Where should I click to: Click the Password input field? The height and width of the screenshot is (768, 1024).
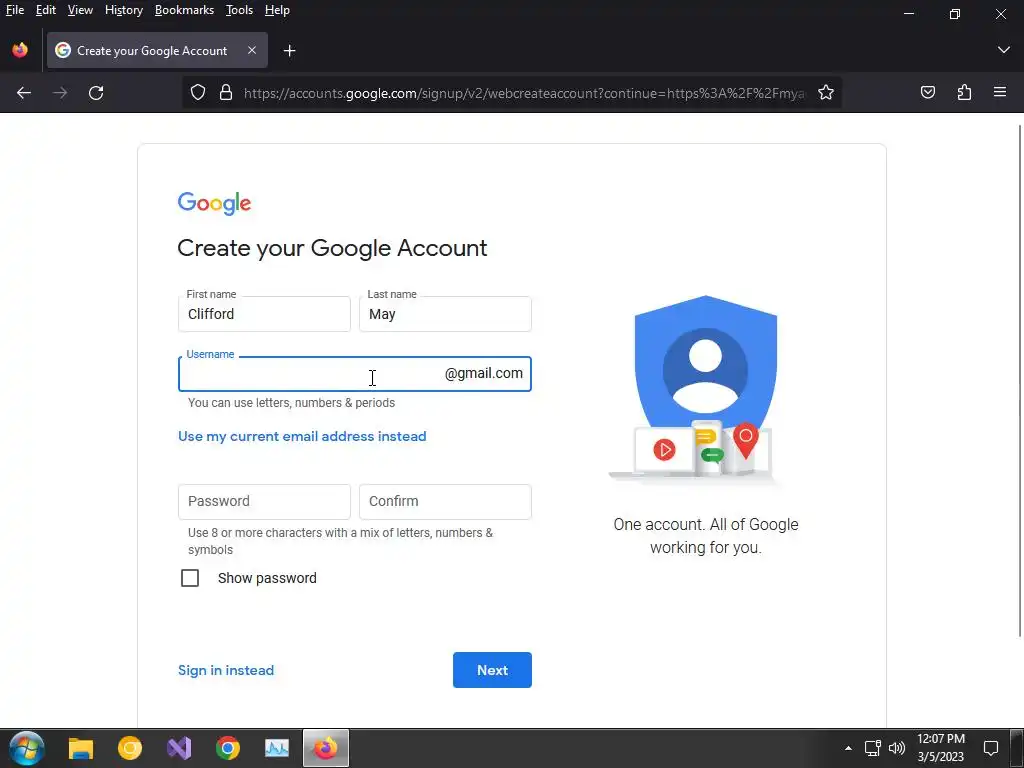(264, 502)
